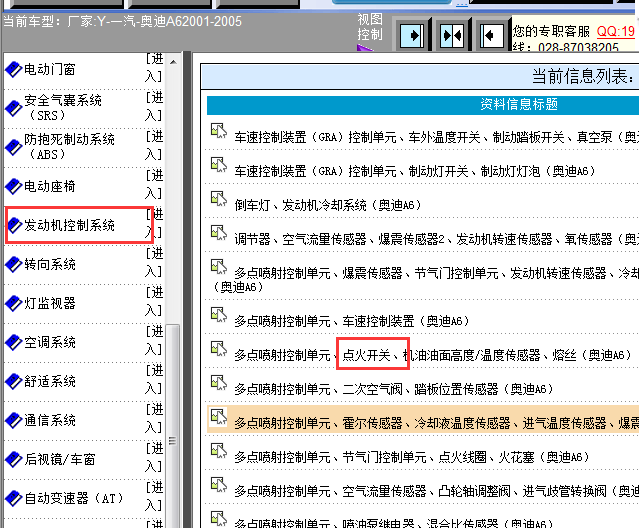Click the collapse-left view control button

point(491,36)
